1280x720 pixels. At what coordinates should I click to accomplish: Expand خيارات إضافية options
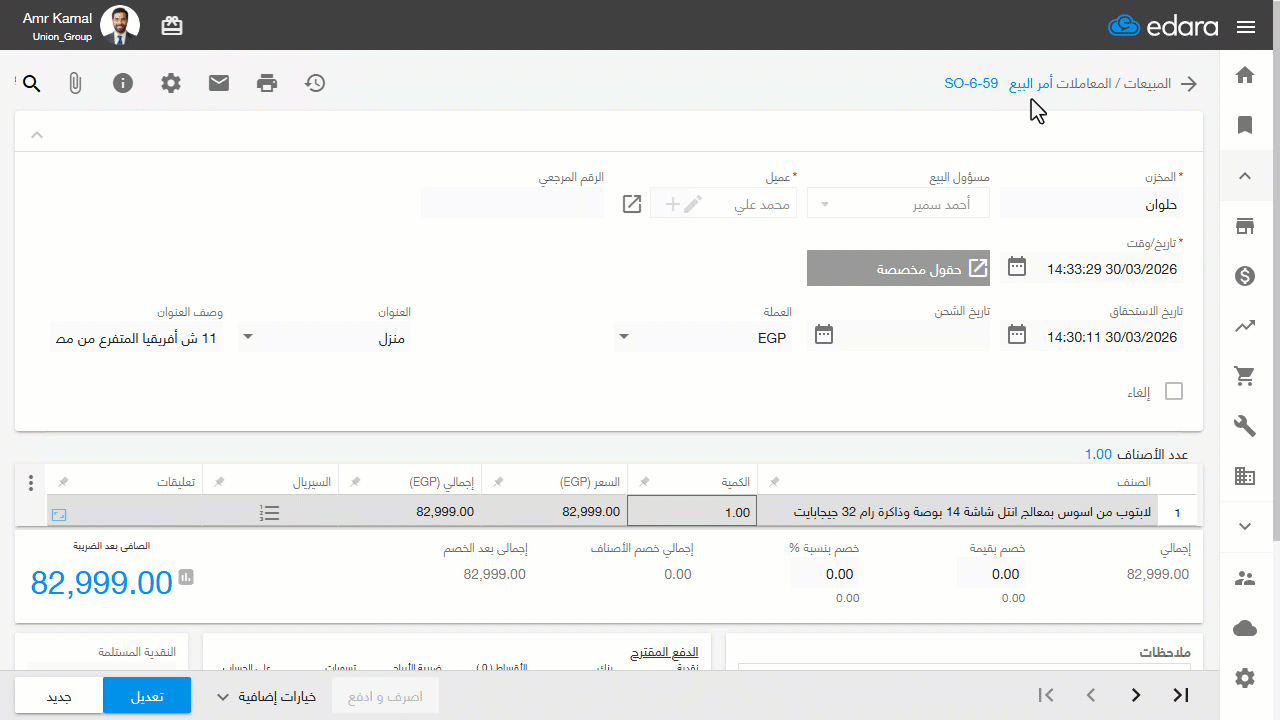pos(266,696)
